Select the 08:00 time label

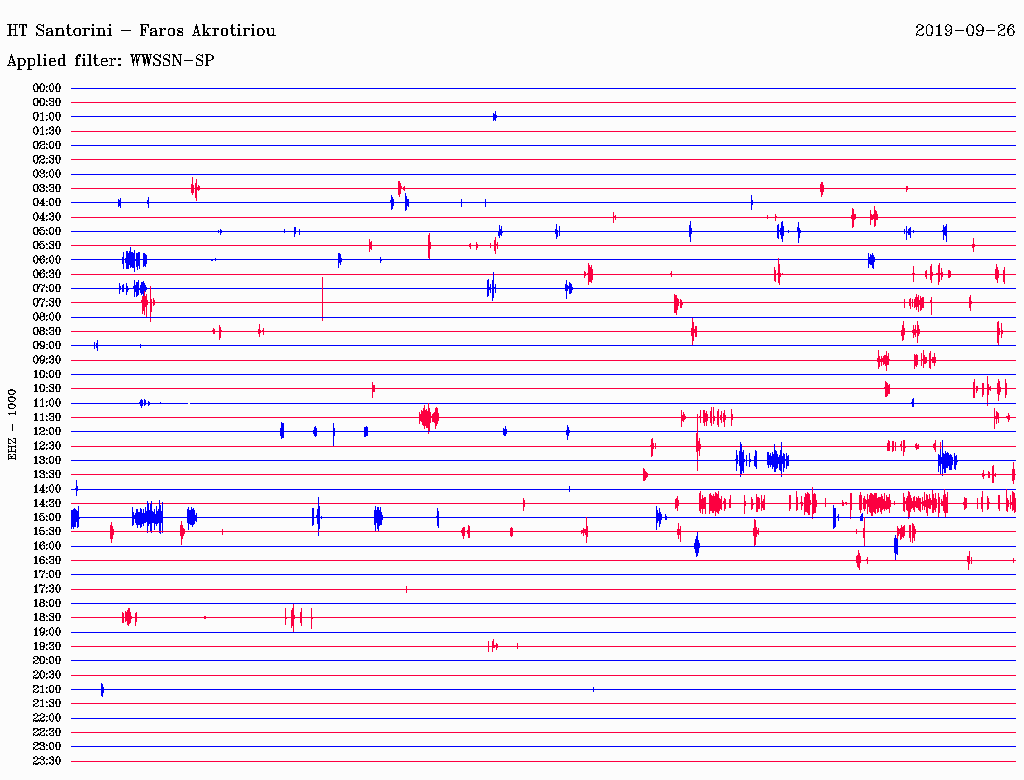click(x=47, y=317)
